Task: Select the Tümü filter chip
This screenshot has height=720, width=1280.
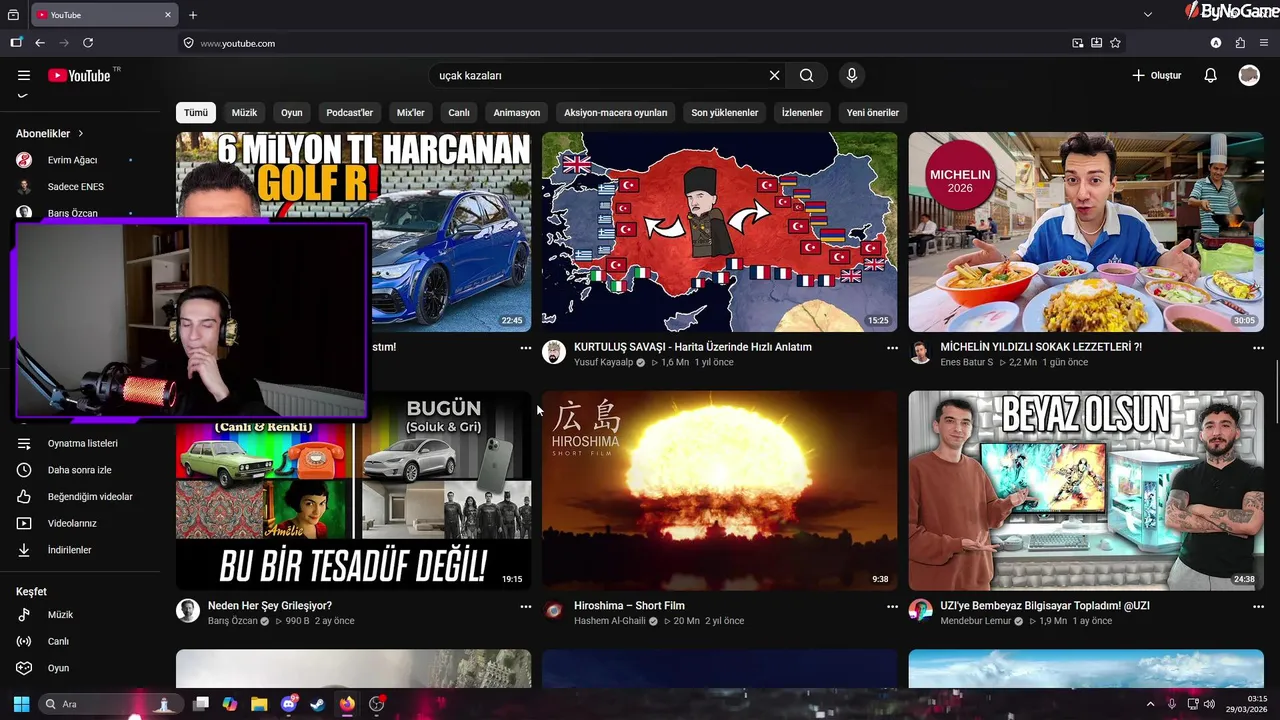Action: coord(196,113)
